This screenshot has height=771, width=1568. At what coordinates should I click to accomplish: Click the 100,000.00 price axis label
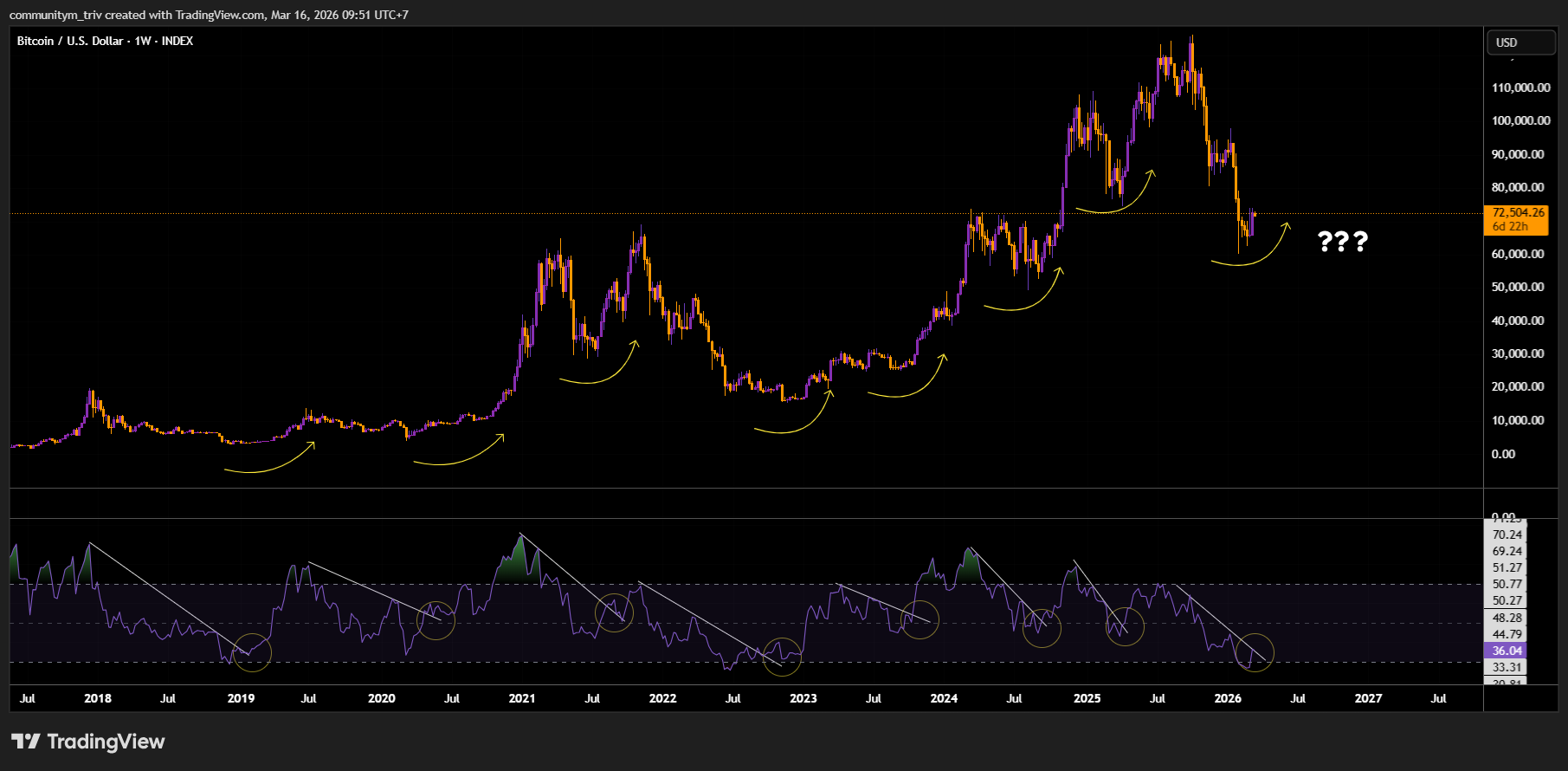1520,120
